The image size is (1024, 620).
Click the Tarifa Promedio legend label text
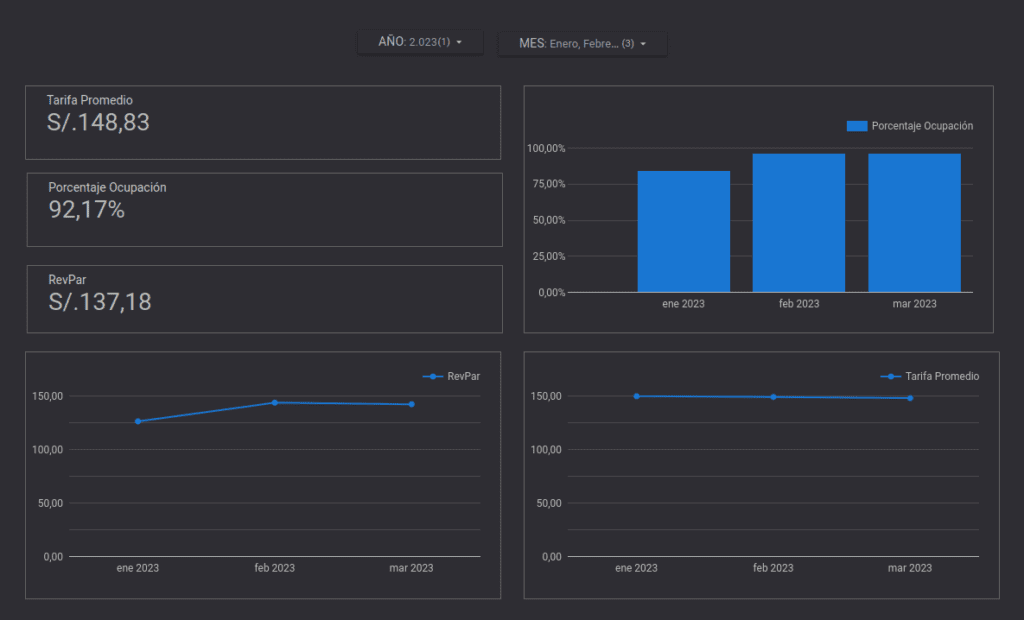[942, 377]
